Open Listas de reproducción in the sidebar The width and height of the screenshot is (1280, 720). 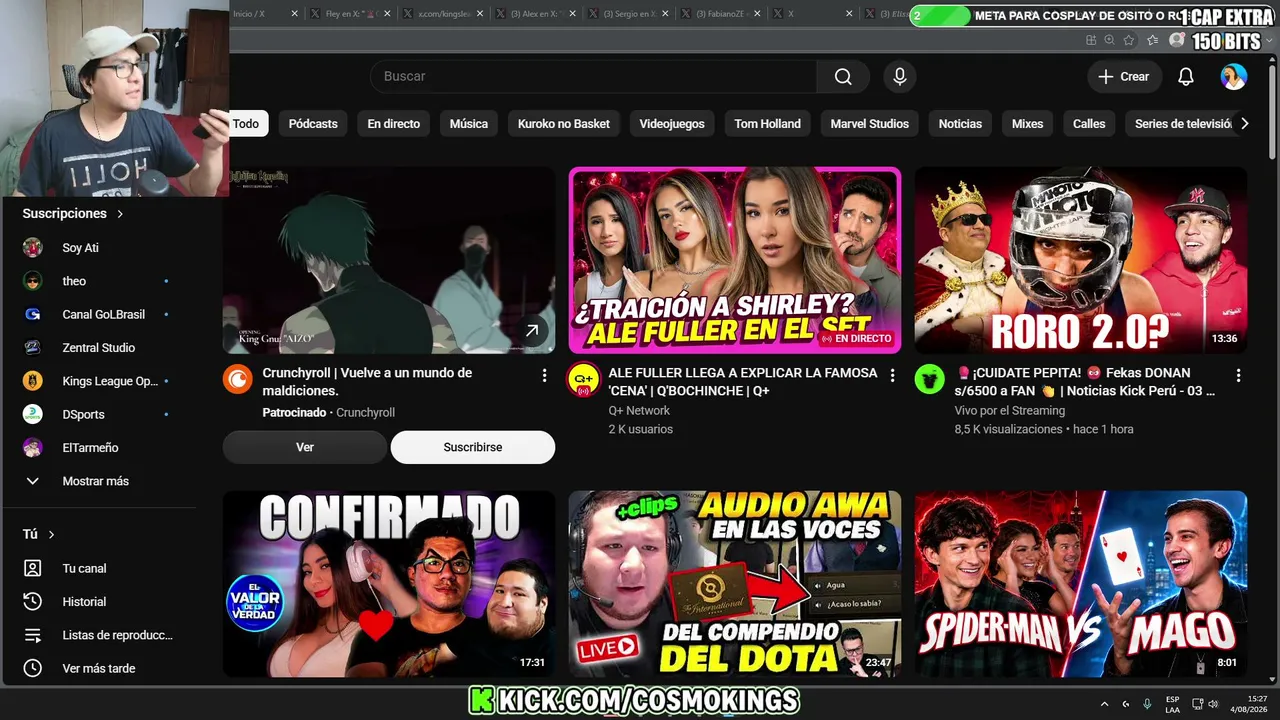pos(98,635)
